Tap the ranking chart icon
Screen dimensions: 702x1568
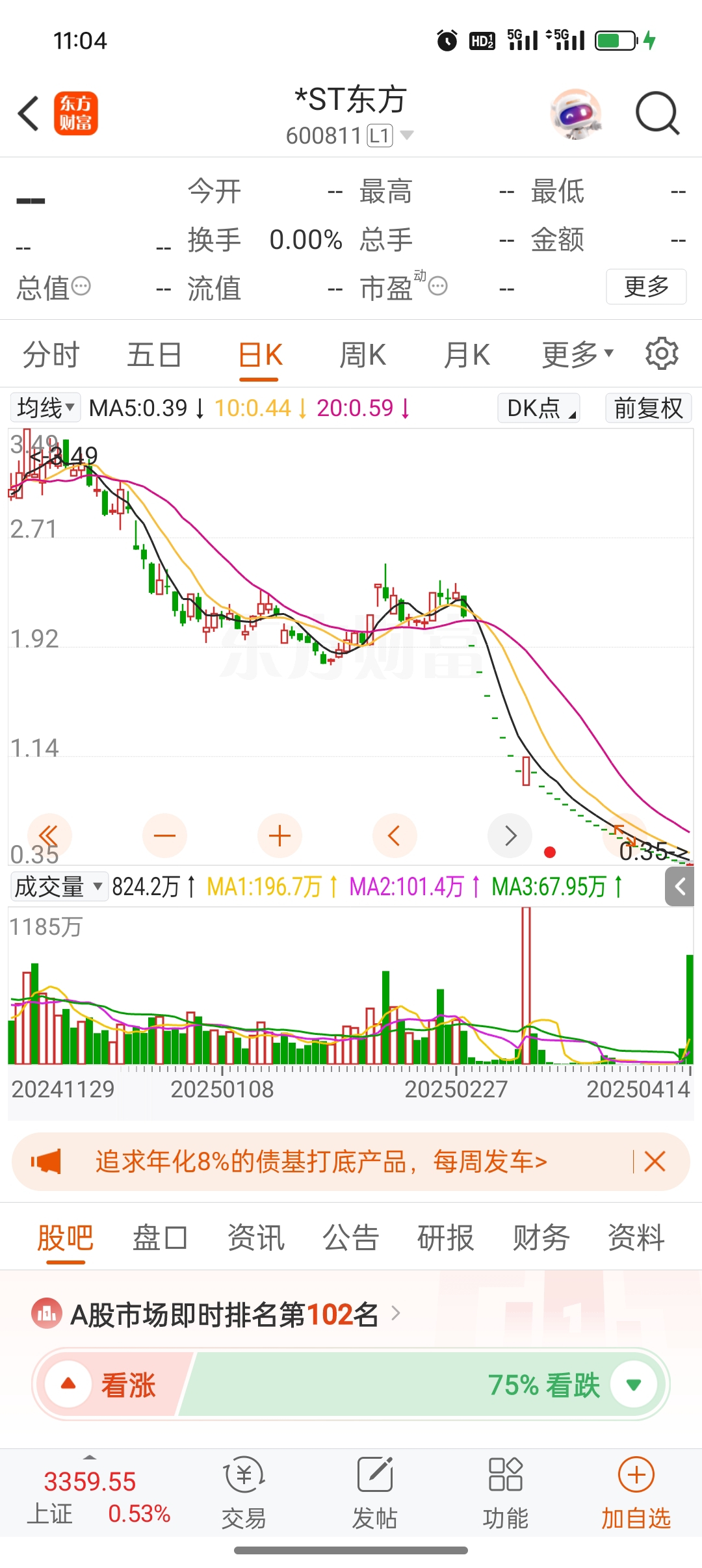pos(47,1313)
